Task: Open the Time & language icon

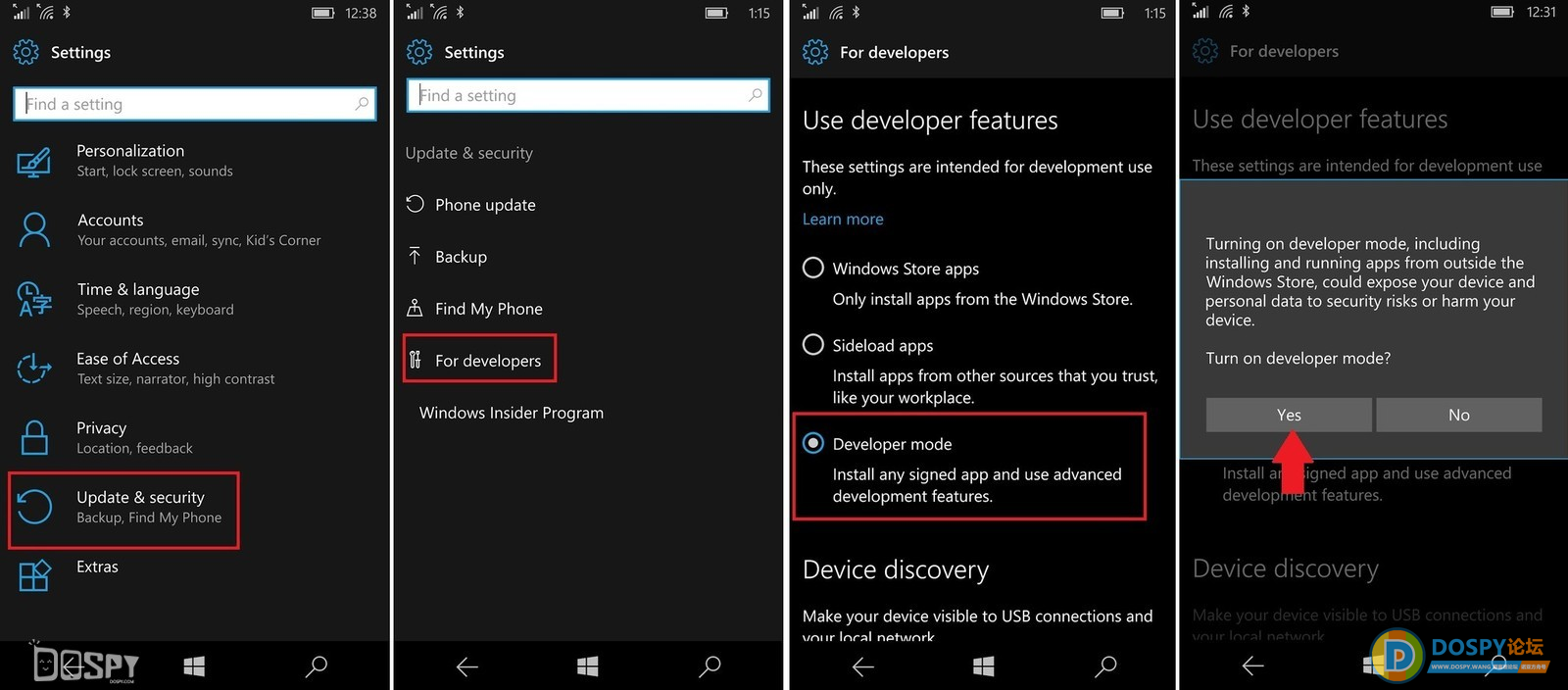Action: pos(34,299)
